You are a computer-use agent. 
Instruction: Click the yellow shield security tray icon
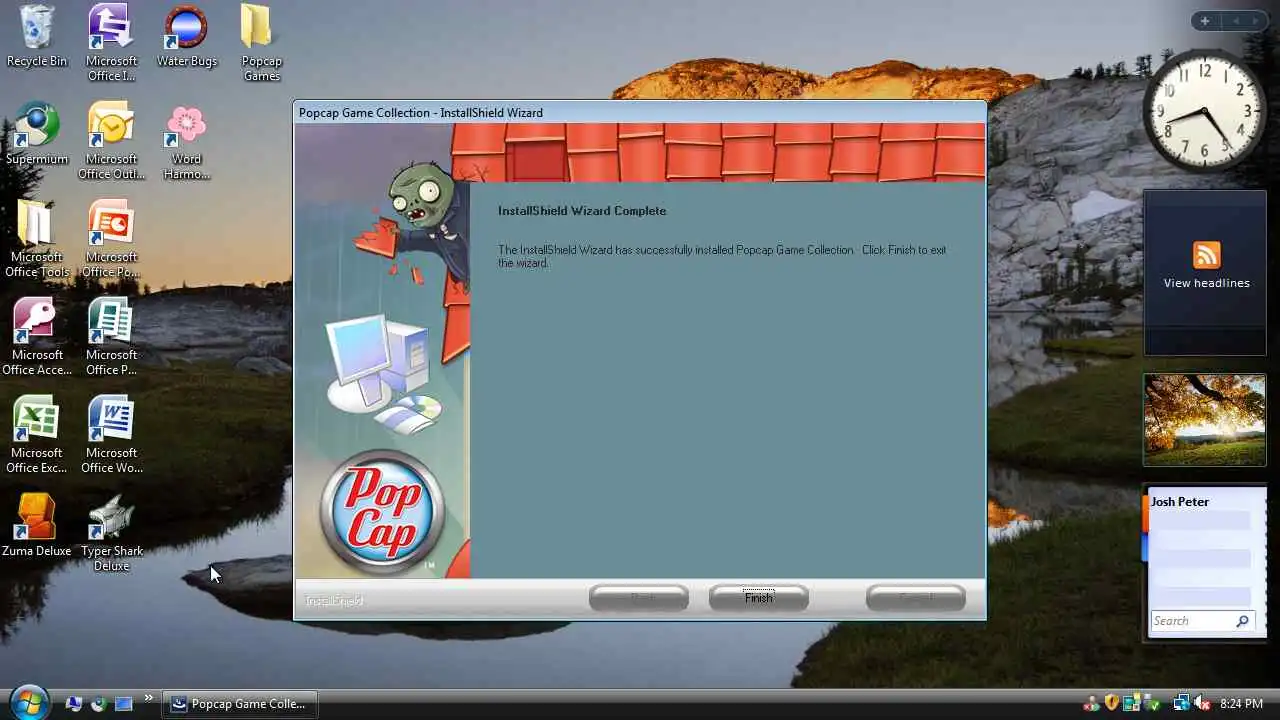(x=1111, y=704)
